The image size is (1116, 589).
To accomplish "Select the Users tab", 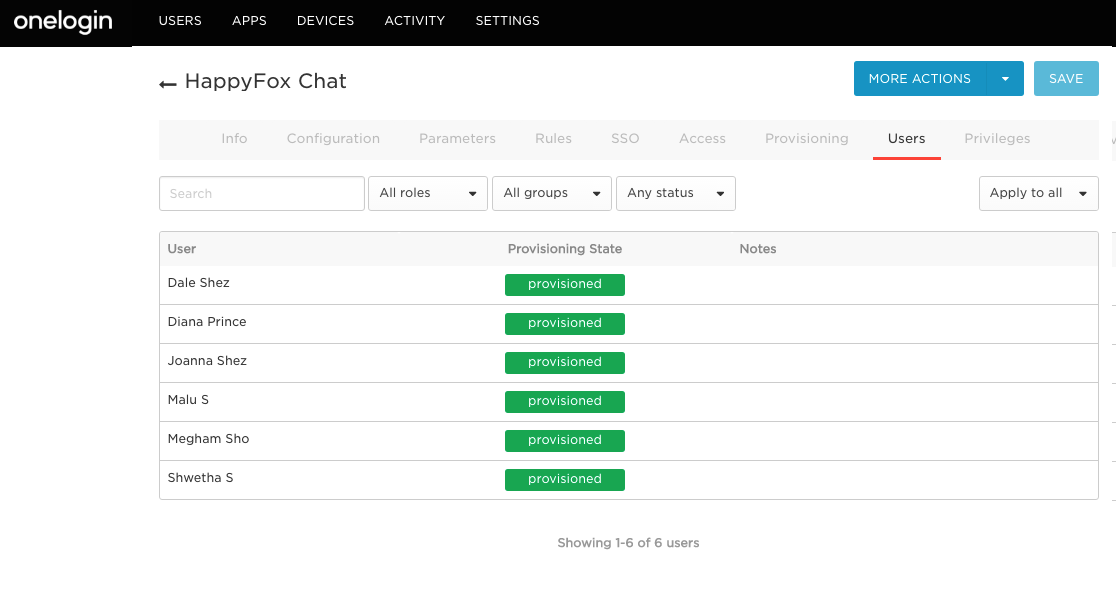I will pyautogui.click(x=907, y=139).
